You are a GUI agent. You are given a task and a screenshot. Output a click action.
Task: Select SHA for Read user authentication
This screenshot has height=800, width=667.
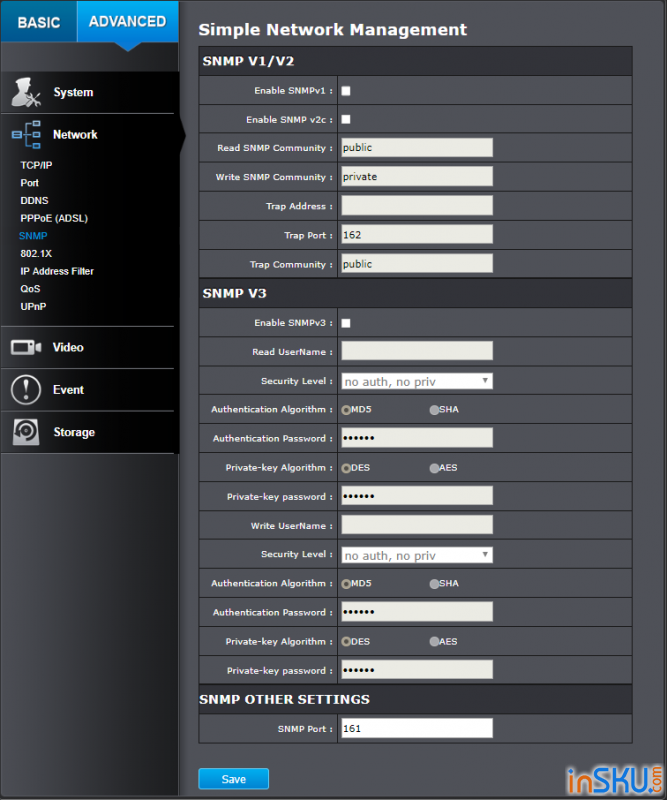coord(434,410)
